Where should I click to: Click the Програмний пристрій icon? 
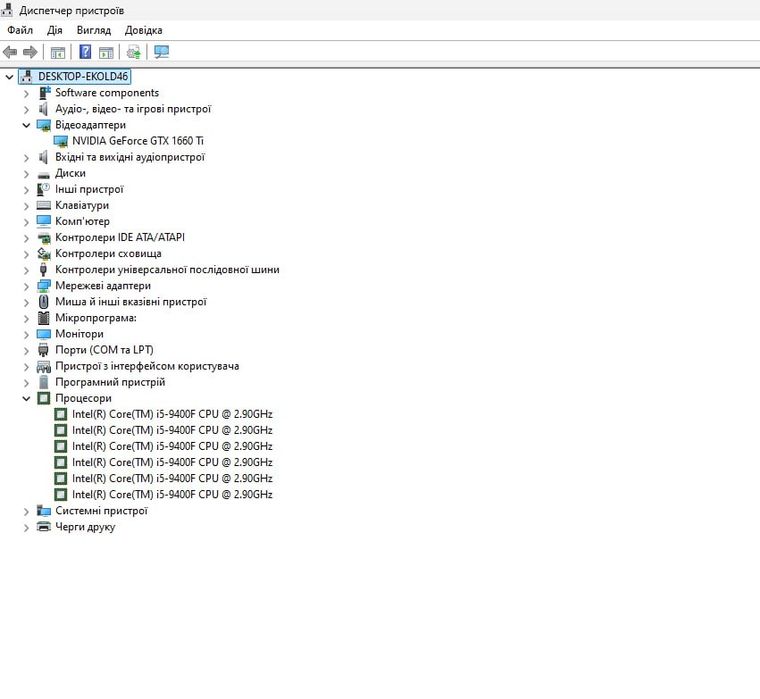click(44, 382)
